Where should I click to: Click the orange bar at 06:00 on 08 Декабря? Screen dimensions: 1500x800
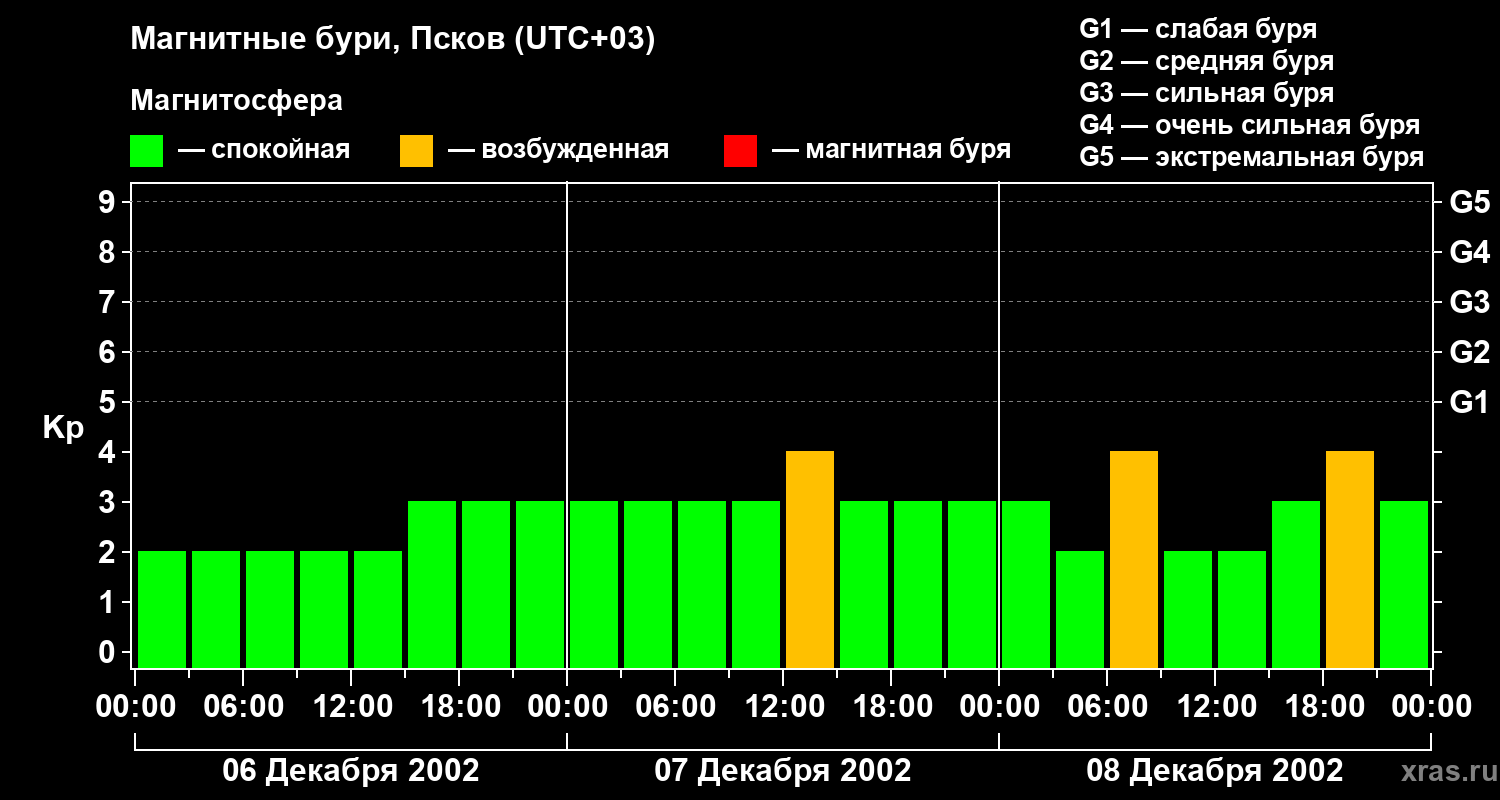pyautogui.click(x=1134, y=560)
